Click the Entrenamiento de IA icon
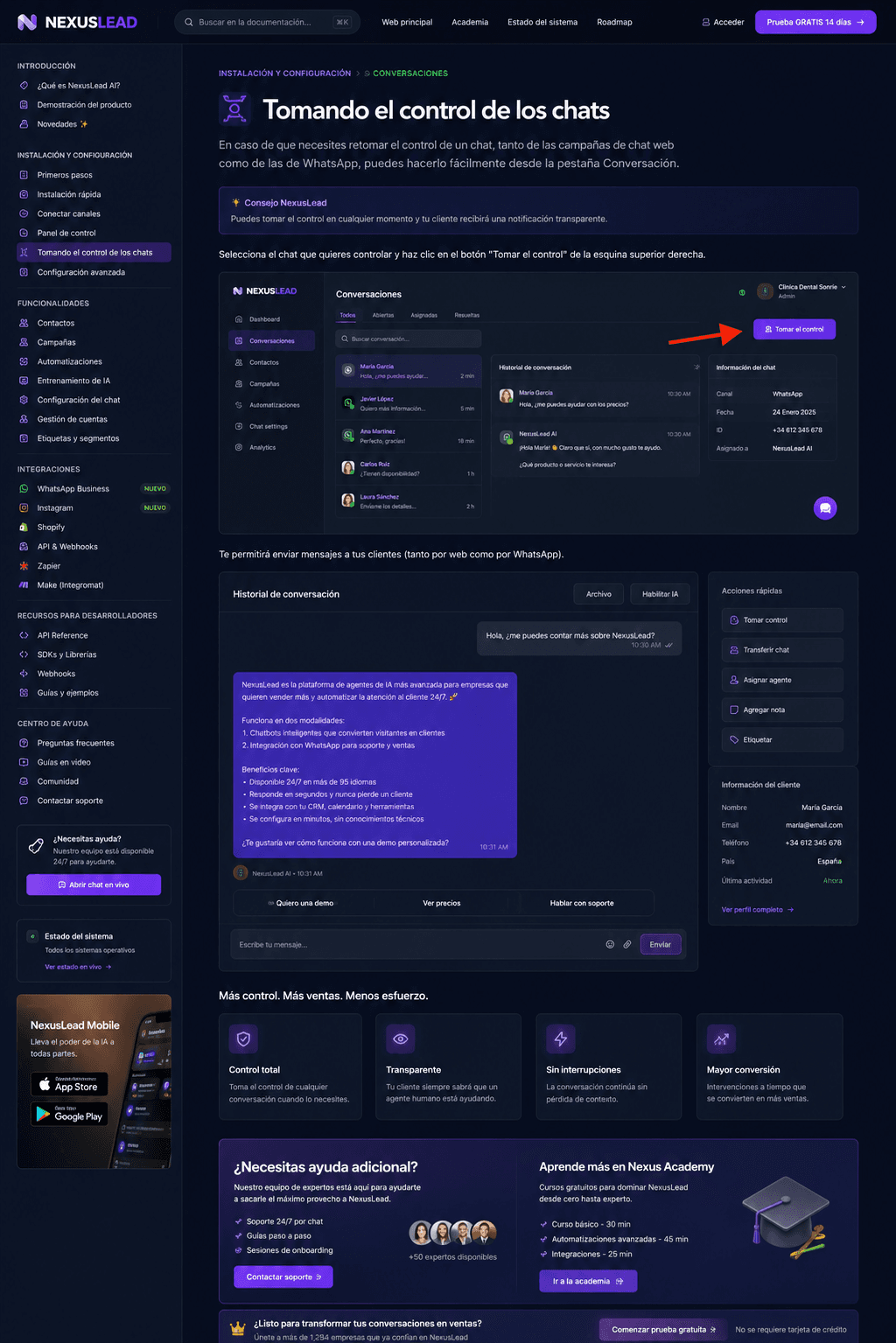This screenshot has width=896, height=1343. (x=24, y=381)
